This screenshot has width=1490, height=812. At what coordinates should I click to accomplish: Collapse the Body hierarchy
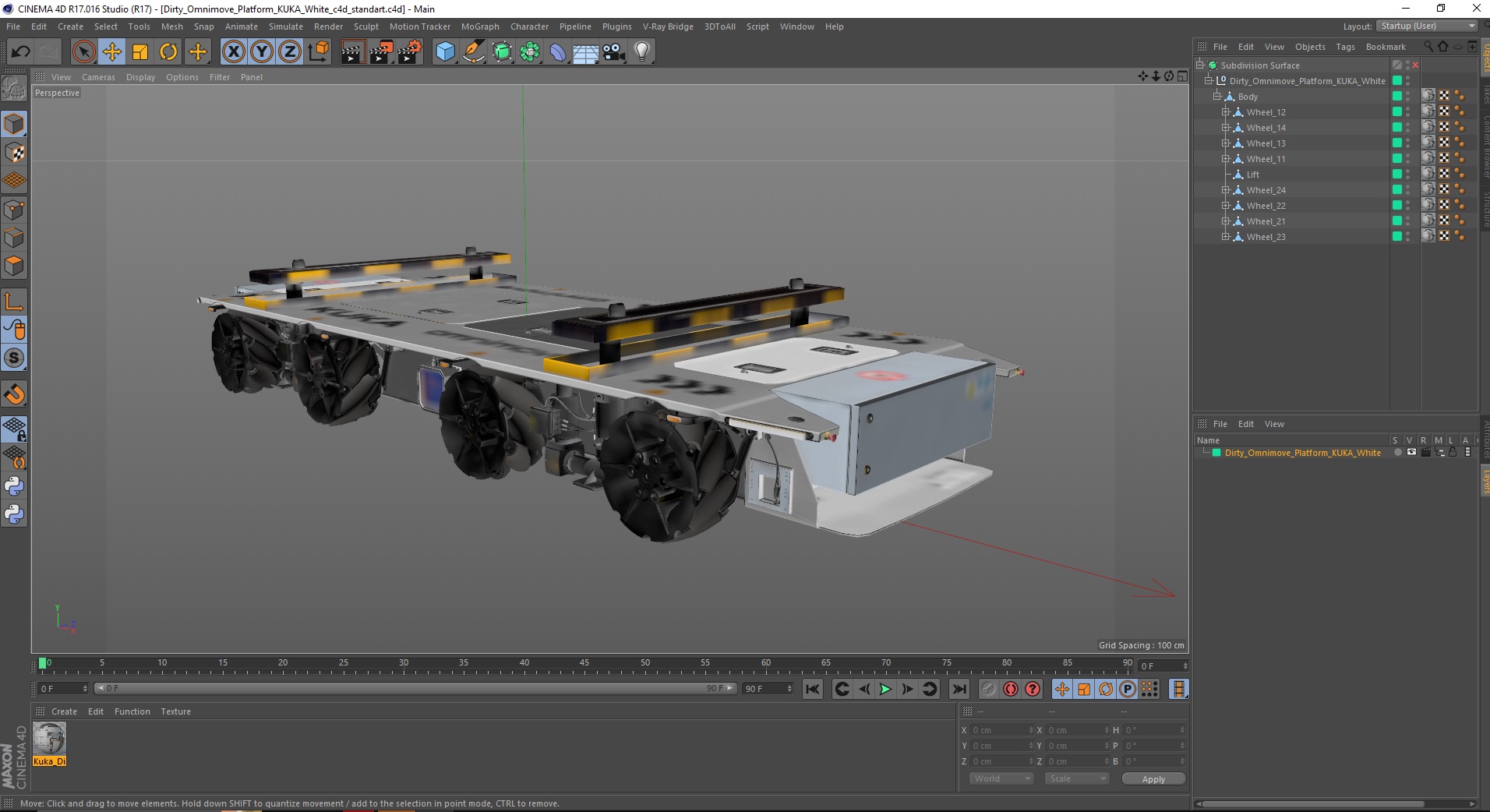click(1216, 97)
